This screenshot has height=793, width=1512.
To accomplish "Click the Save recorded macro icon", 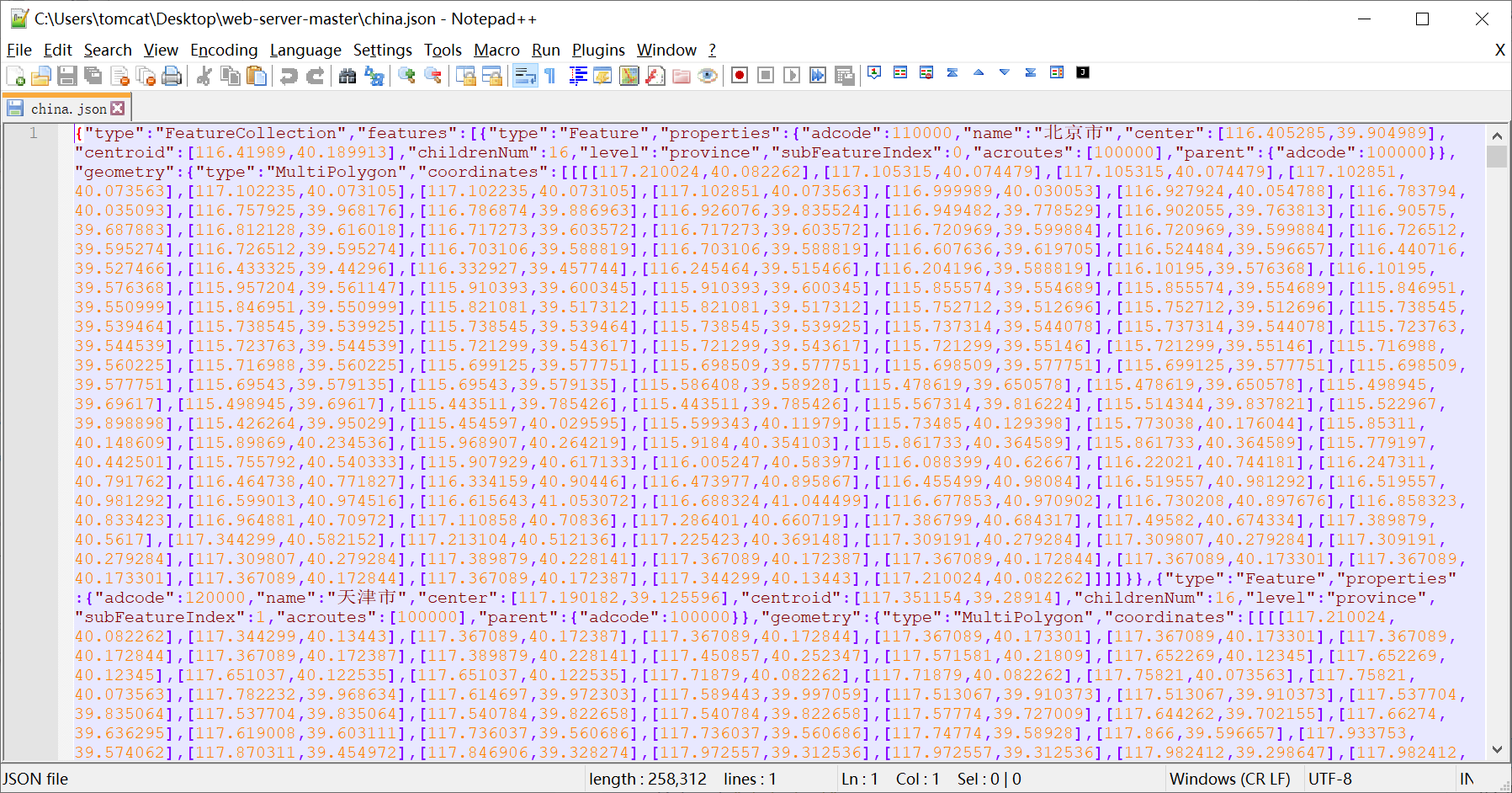I will pyautogui.click(x=844, y=76).
